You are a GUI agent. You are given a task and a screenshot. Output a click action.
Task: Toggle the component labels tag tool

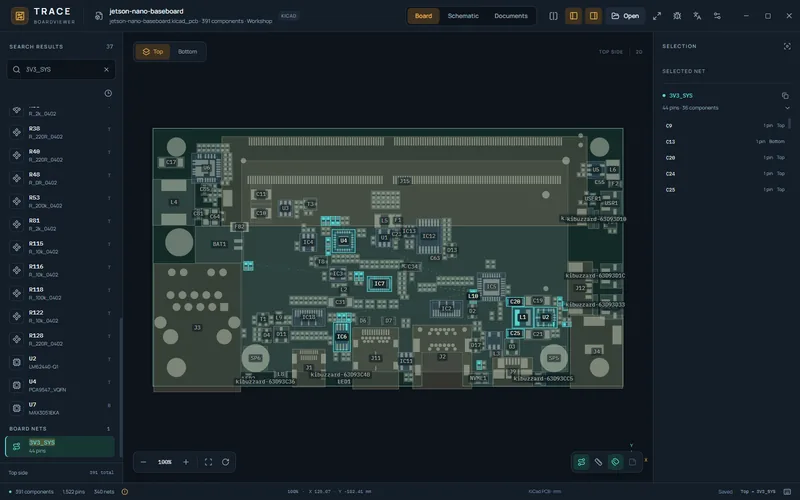click(615, 462)
